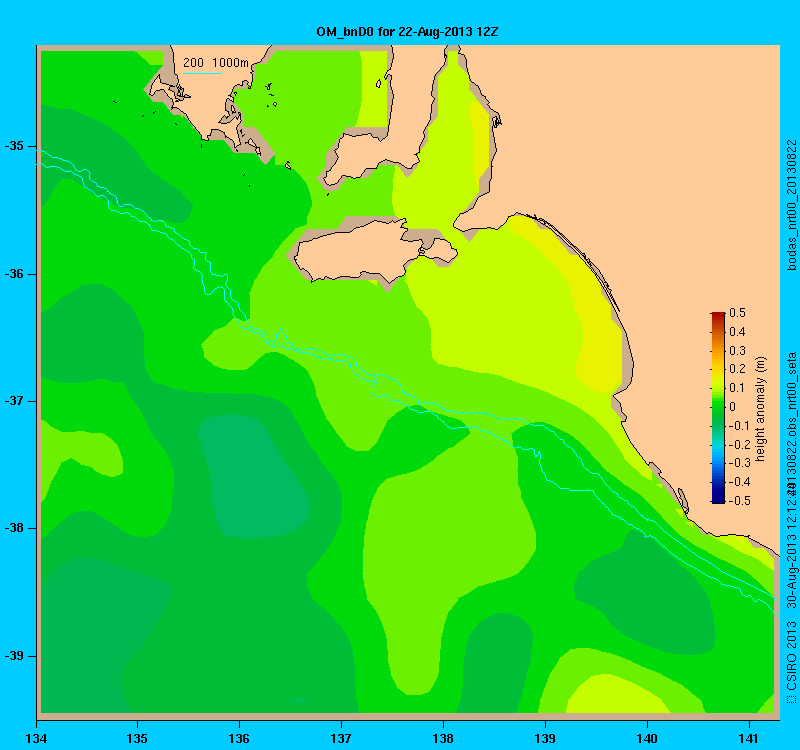Click the color bar label -0.3
This screenshot has height=750, width=800.
(738, 463)
